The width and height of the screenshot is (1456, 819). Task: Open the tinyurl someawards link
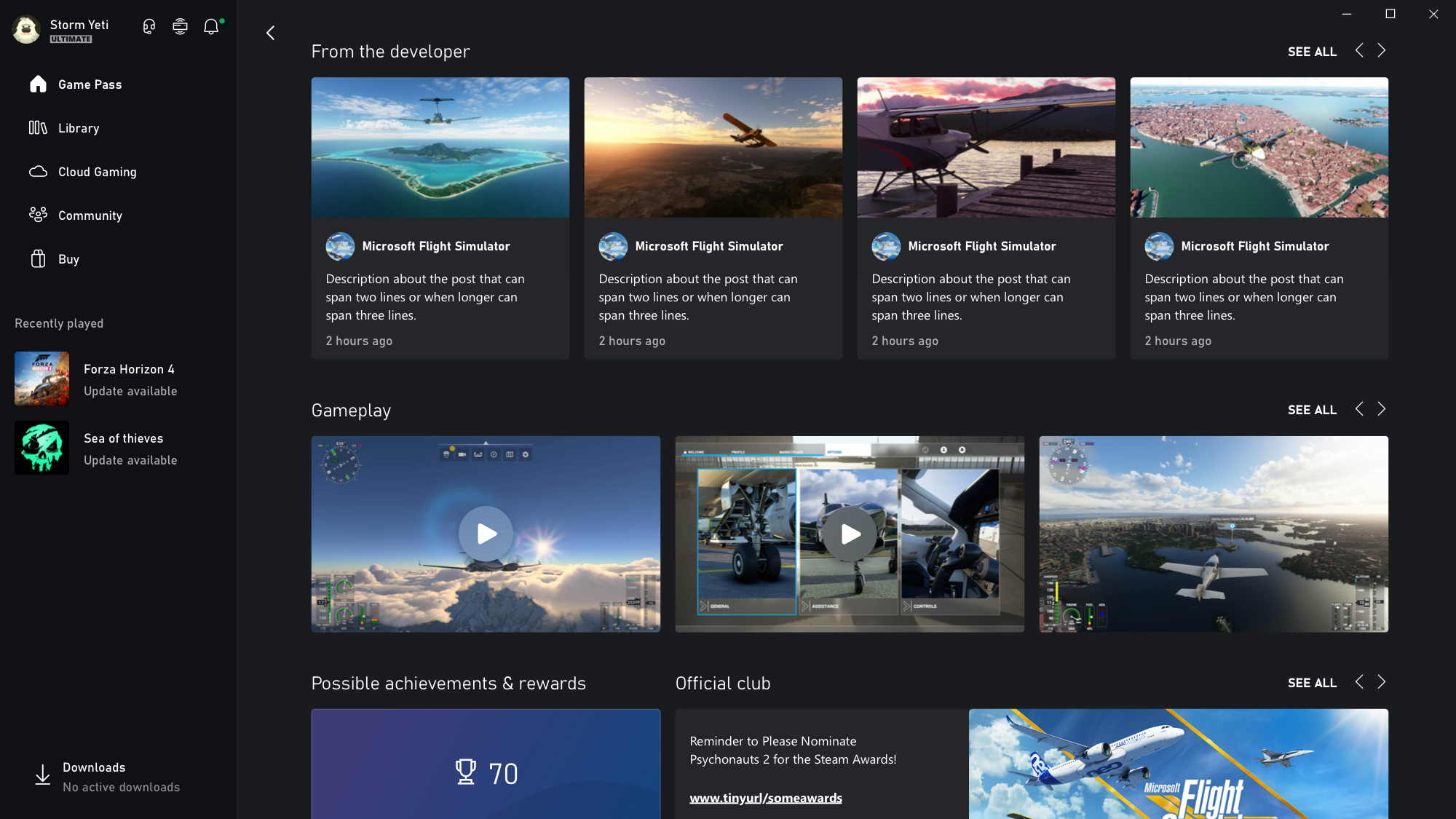point(766,798)
